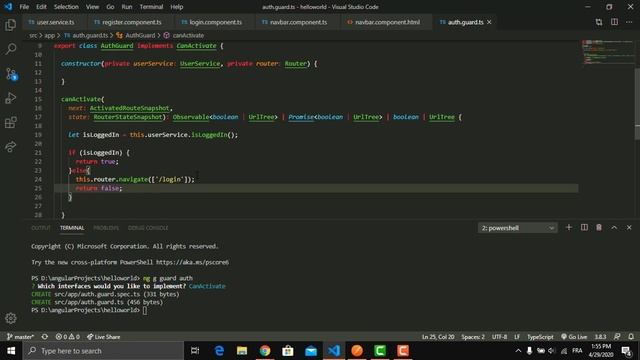Open the View menu
The height and width of the screenshot is (360, 640).
click(x=92, y=7)
